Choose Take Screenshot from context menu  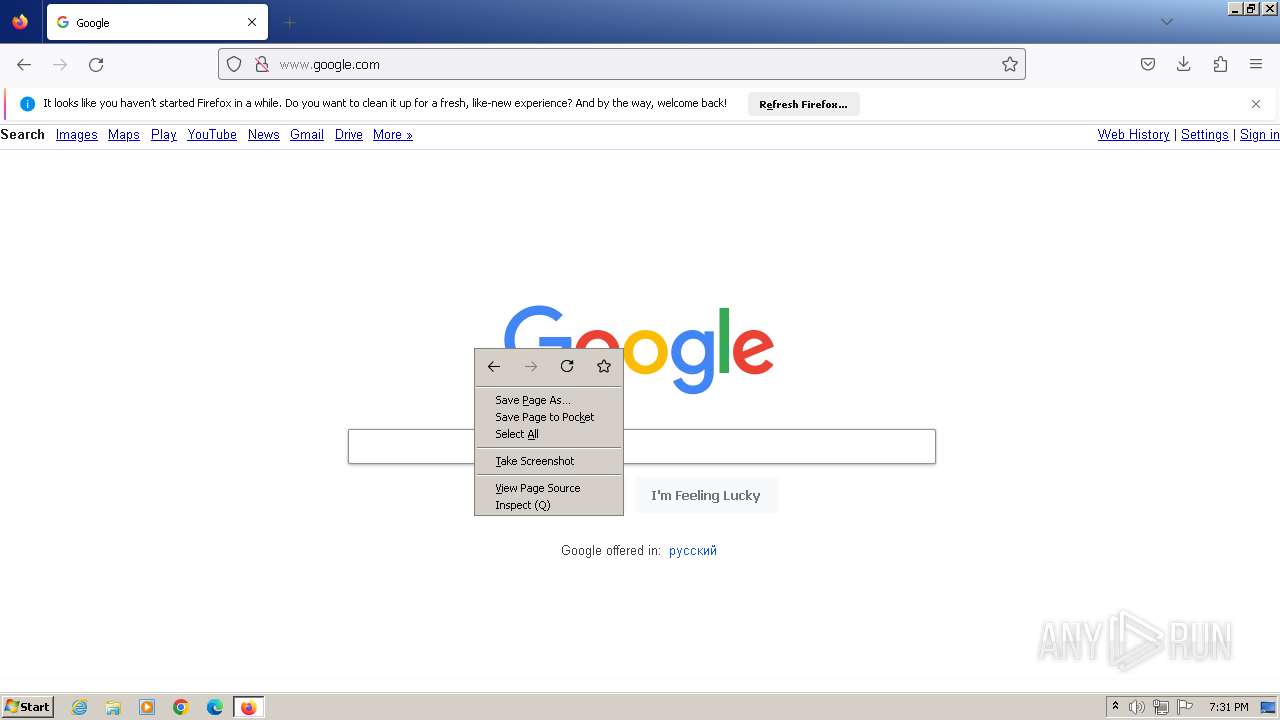tap(549, 461)
